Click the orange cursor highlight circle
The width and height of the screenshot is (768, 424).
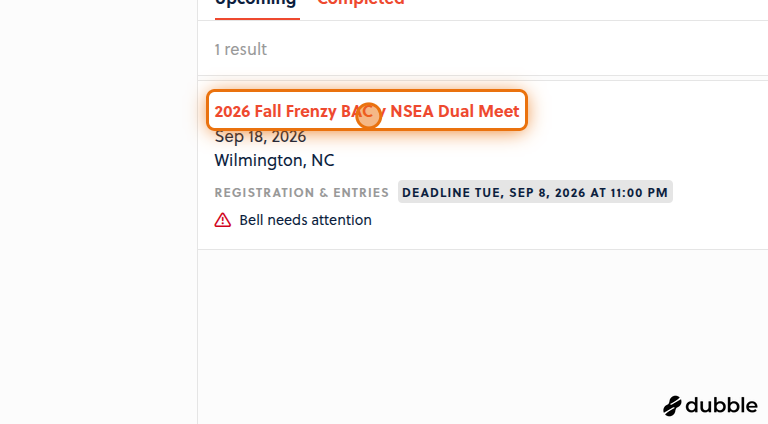[x=368, y=116]
